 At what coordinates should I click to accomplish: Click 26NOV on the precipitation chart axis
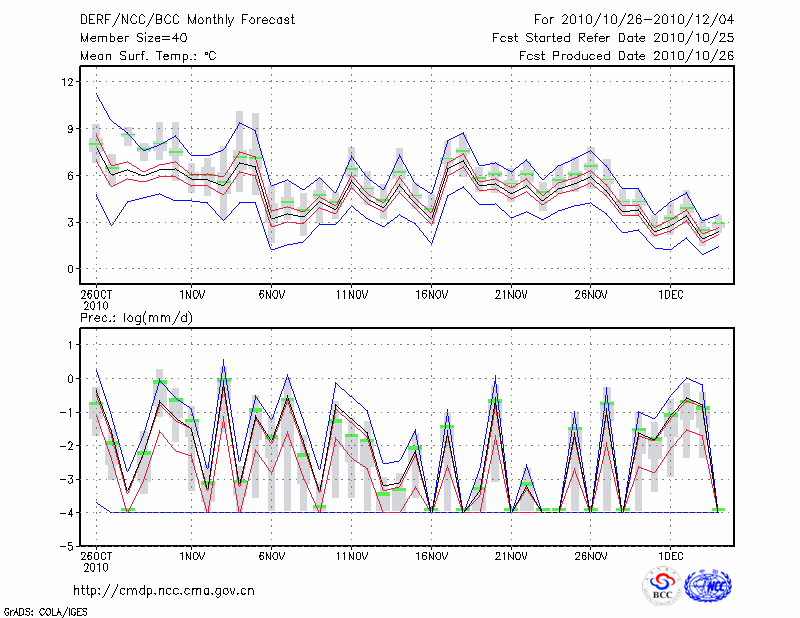pyautogui.click(x=590, y=555)
